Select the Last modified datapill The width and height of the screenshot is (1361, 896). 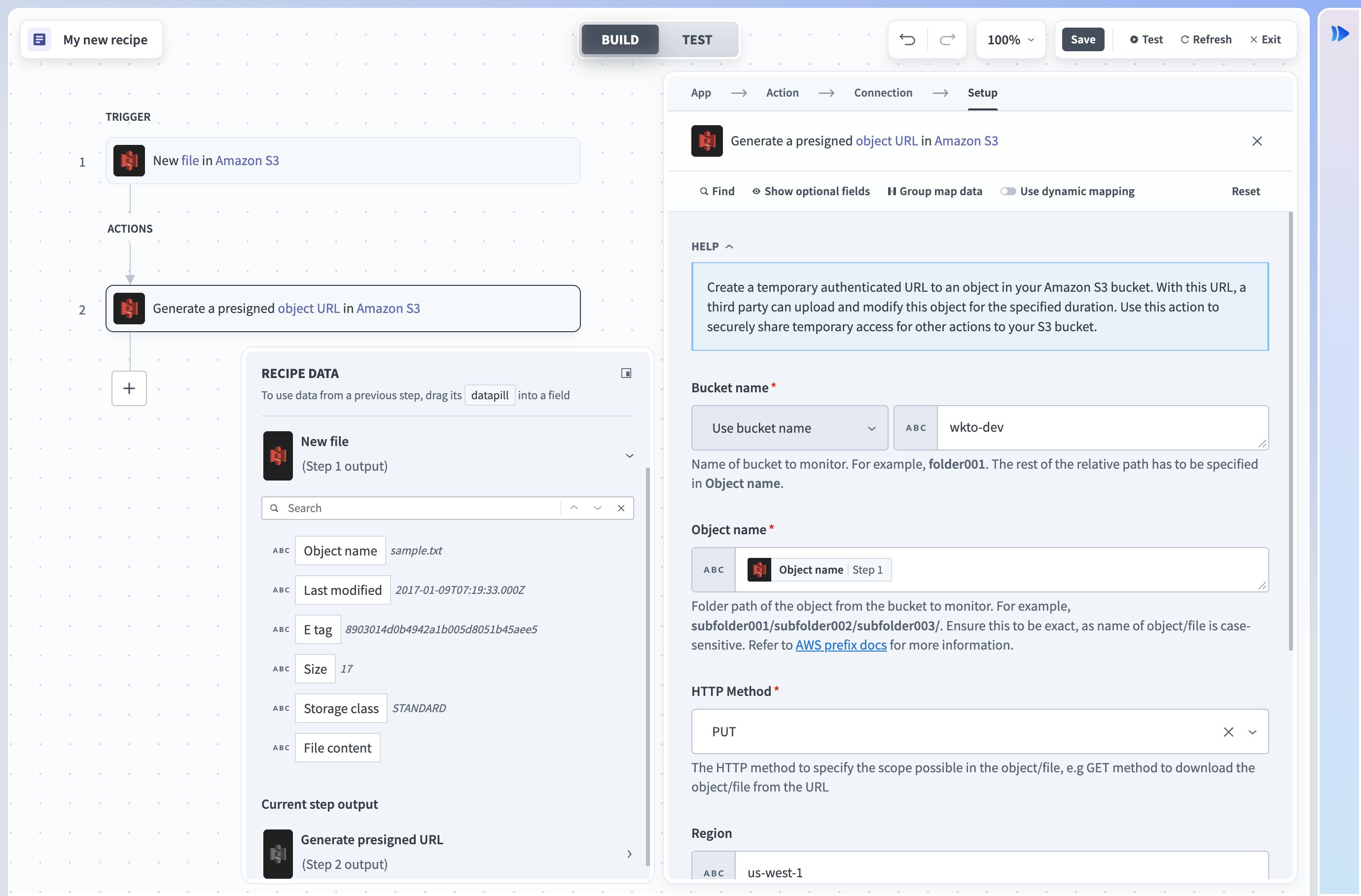tap(343, 590)
